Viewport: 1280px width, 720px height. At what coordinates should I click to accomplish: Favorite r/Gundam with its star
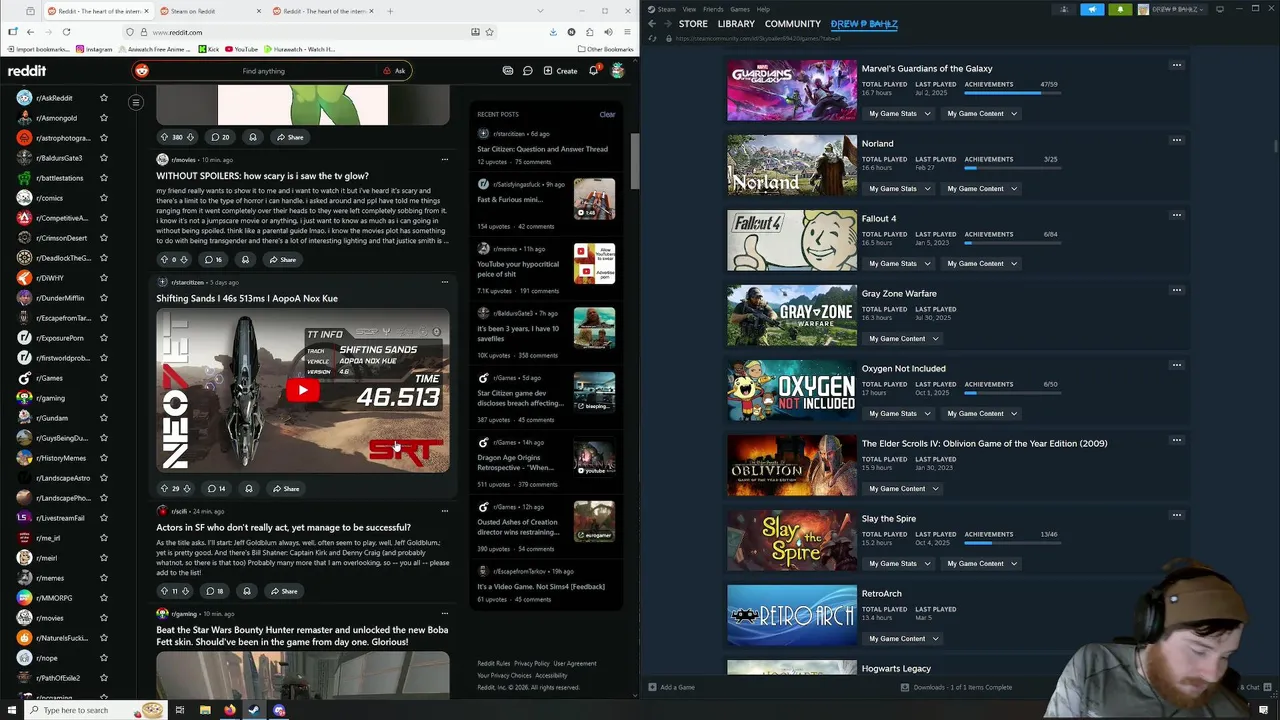coord(103,418)
